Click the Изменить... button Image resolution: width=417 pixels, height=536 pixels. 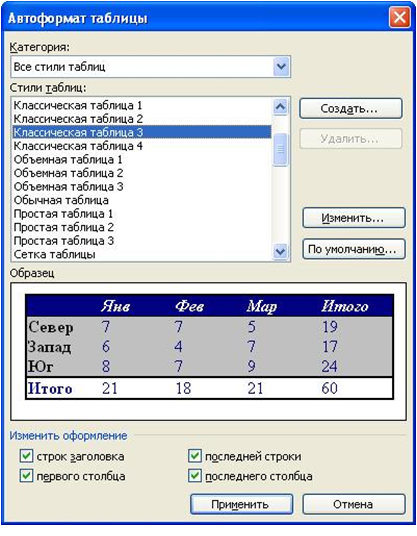pyautogui.click(x=354, y=218)
